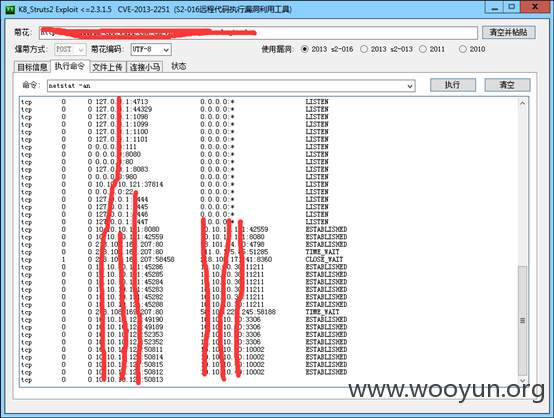Viewport: 554px width, 418px height.
Task: Switch to the 执行命令 tab
Action: (70, 66)
